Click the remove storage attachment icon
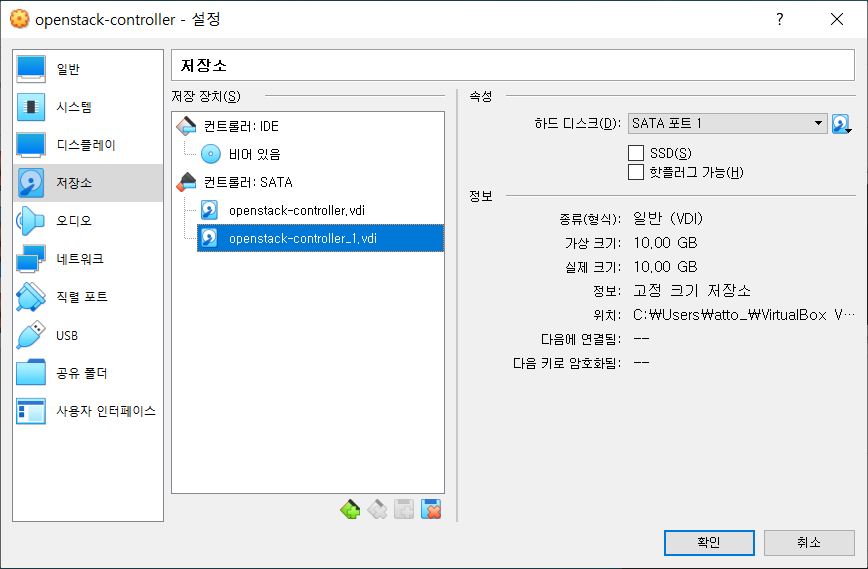This screenshot has height=569, width=868. click(431, 509)
